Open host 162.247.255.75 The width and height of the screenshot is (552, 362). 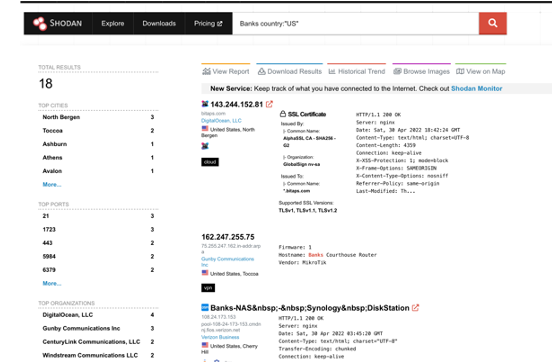(x=228, y=237)
